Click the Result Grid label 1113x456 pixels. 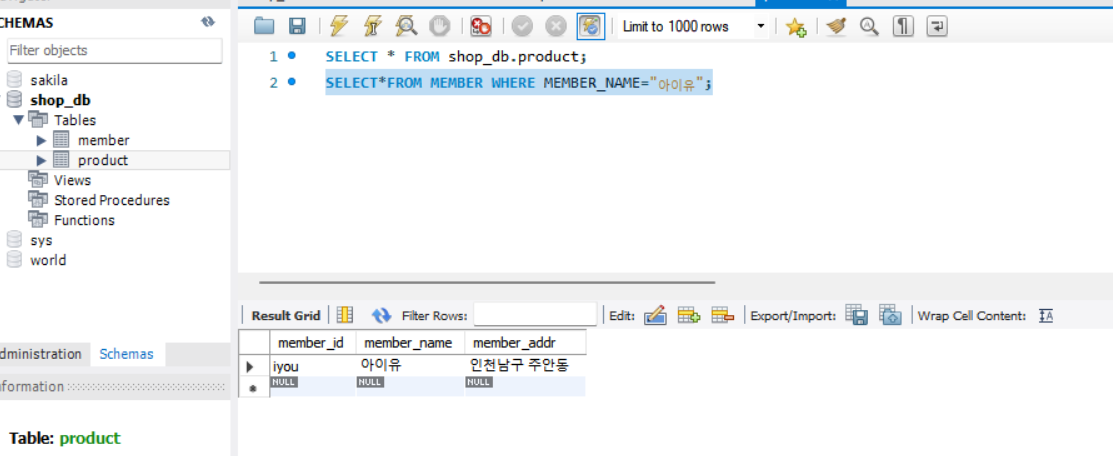[x=286, y=315]
